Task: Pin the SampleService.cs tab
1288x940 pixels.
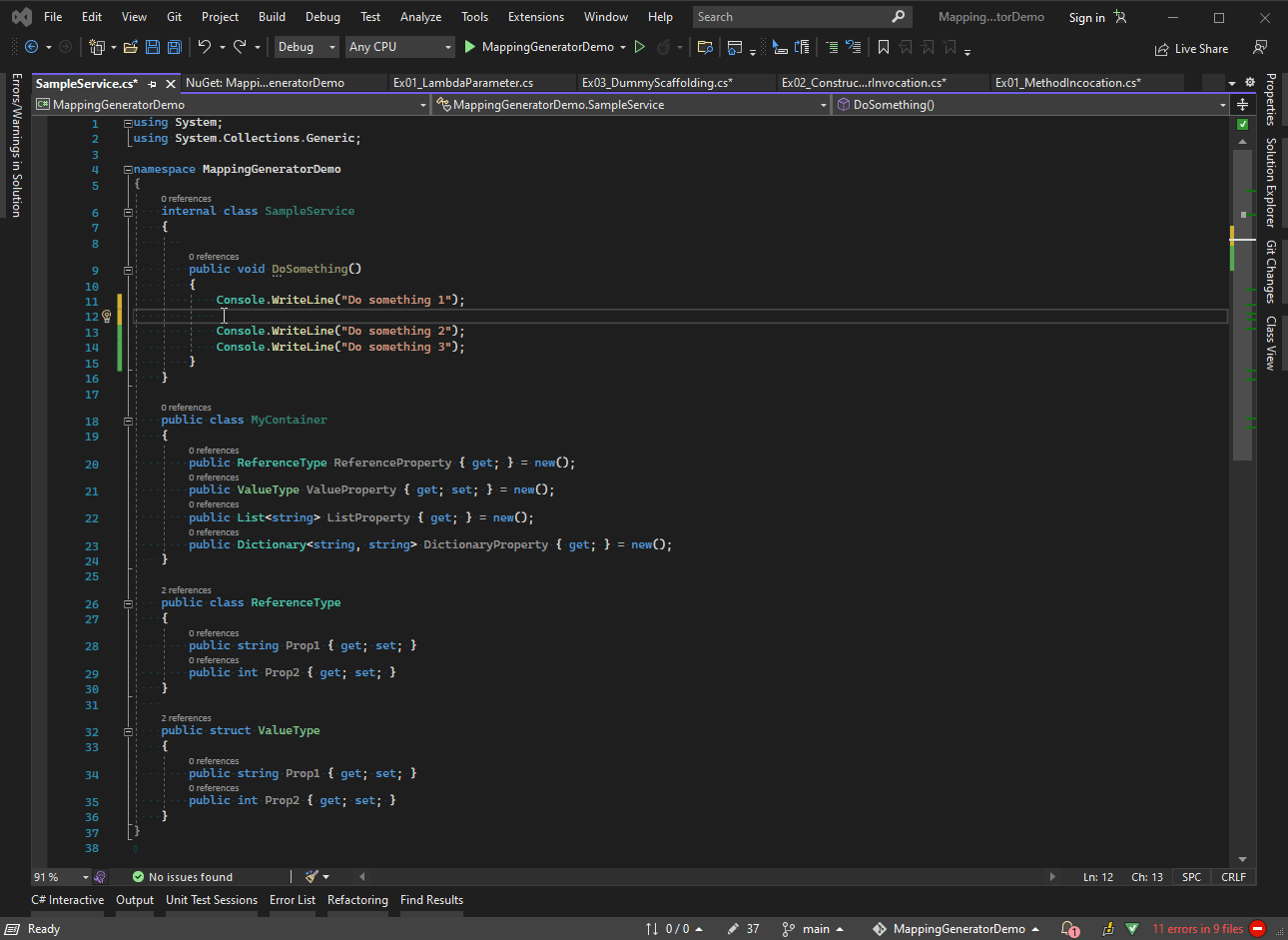Action: (x=153, y=84)
